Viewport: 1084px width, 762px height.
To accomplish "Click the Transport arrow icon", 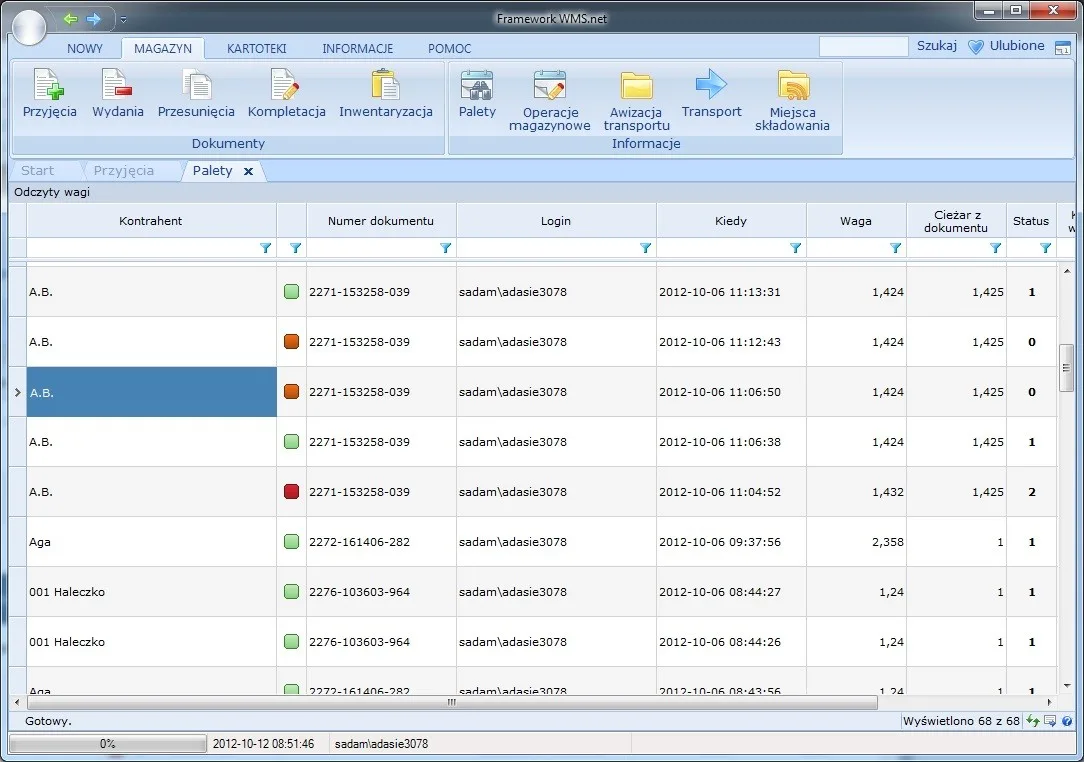I will (711, 84).
